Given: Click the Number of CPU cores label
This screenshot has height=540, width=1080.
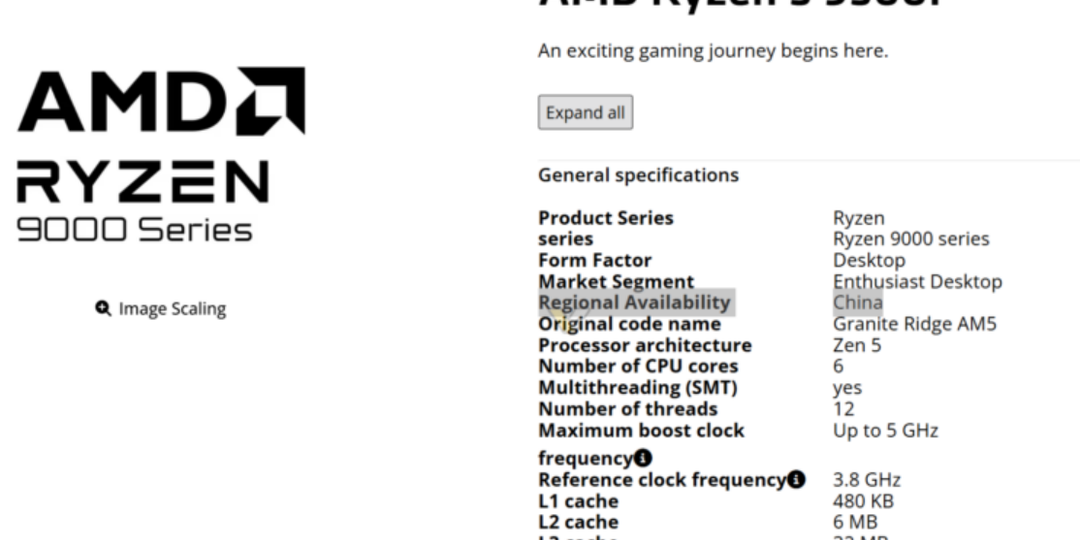Looking at the screenshot, I should (638, 366).
